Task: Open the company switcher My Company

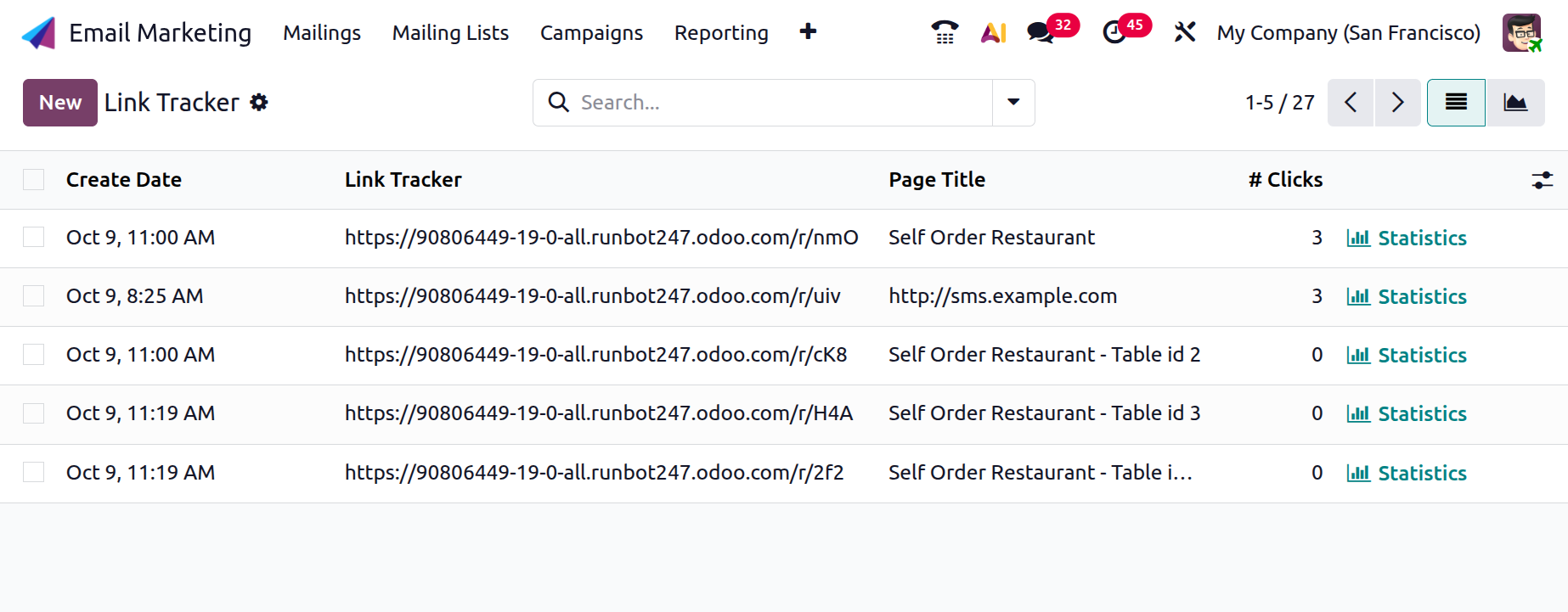Action: tap(1348, 32)
